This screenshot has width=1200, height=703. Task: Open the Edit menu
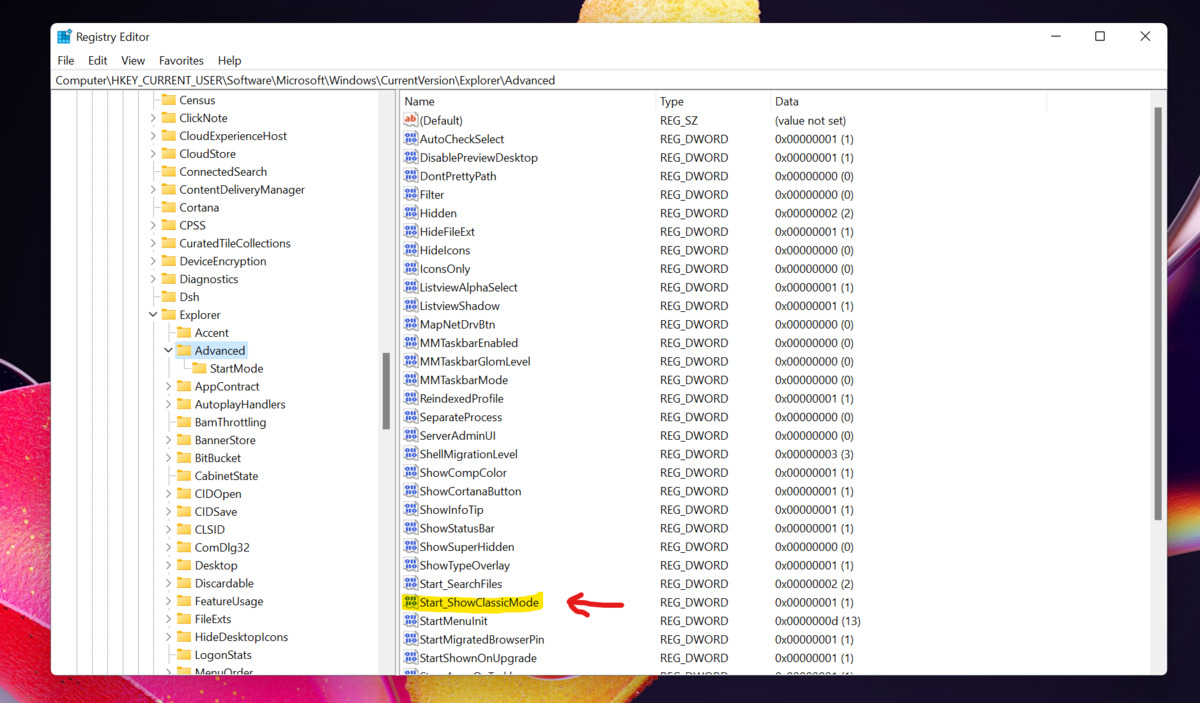(x=97, y=61)
